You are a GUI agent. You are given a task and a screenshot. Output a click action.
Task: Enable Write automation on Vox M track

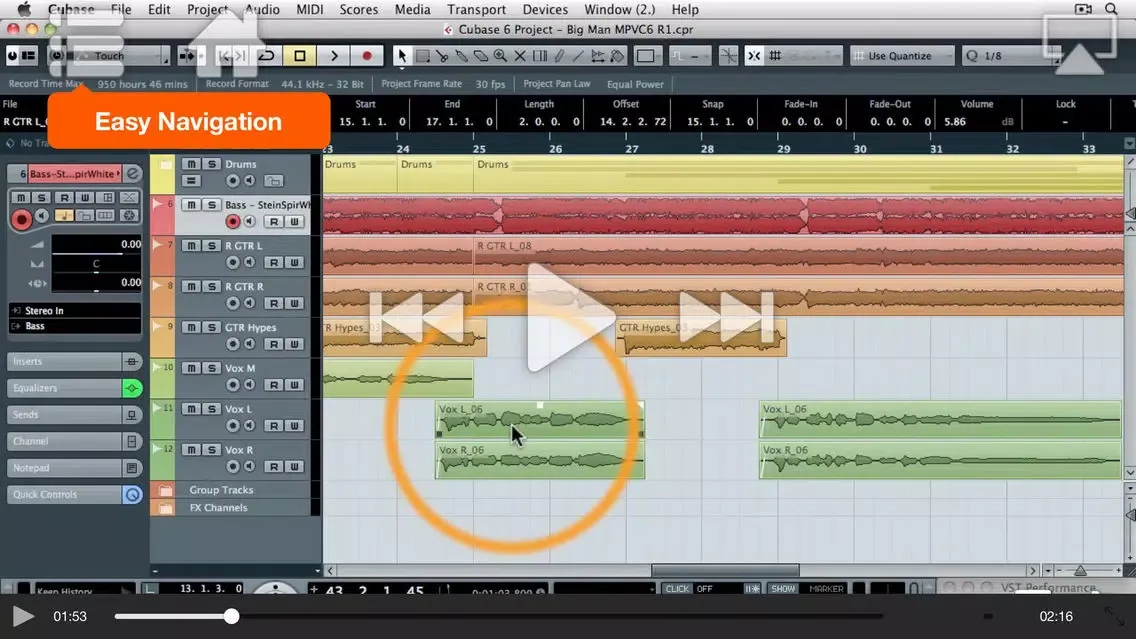pyautogui.click(x=294, y=385)
